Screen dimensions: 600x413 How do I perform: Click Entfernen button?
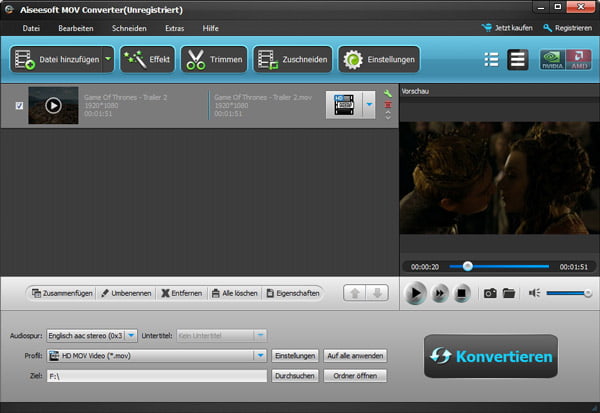pyautogui.click(x=181, y=293)
